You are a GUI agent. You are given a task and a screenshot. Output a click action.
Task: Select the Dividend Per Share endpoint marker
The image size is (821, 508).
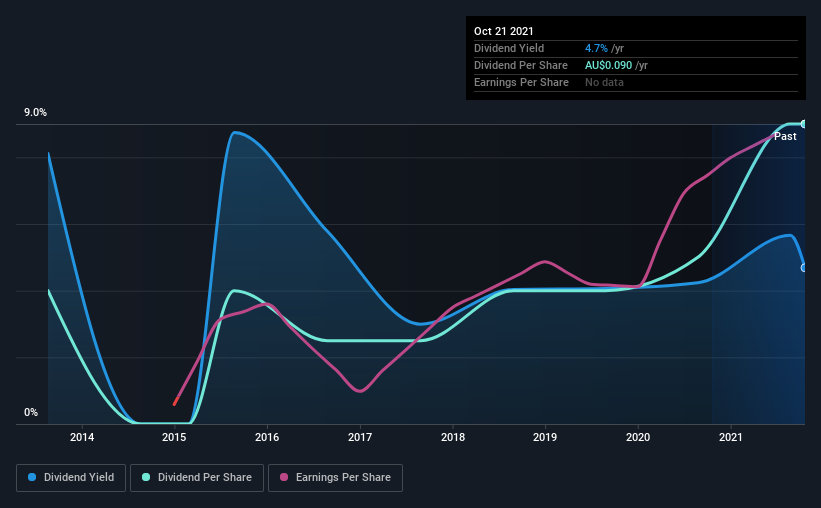point(804,124)
